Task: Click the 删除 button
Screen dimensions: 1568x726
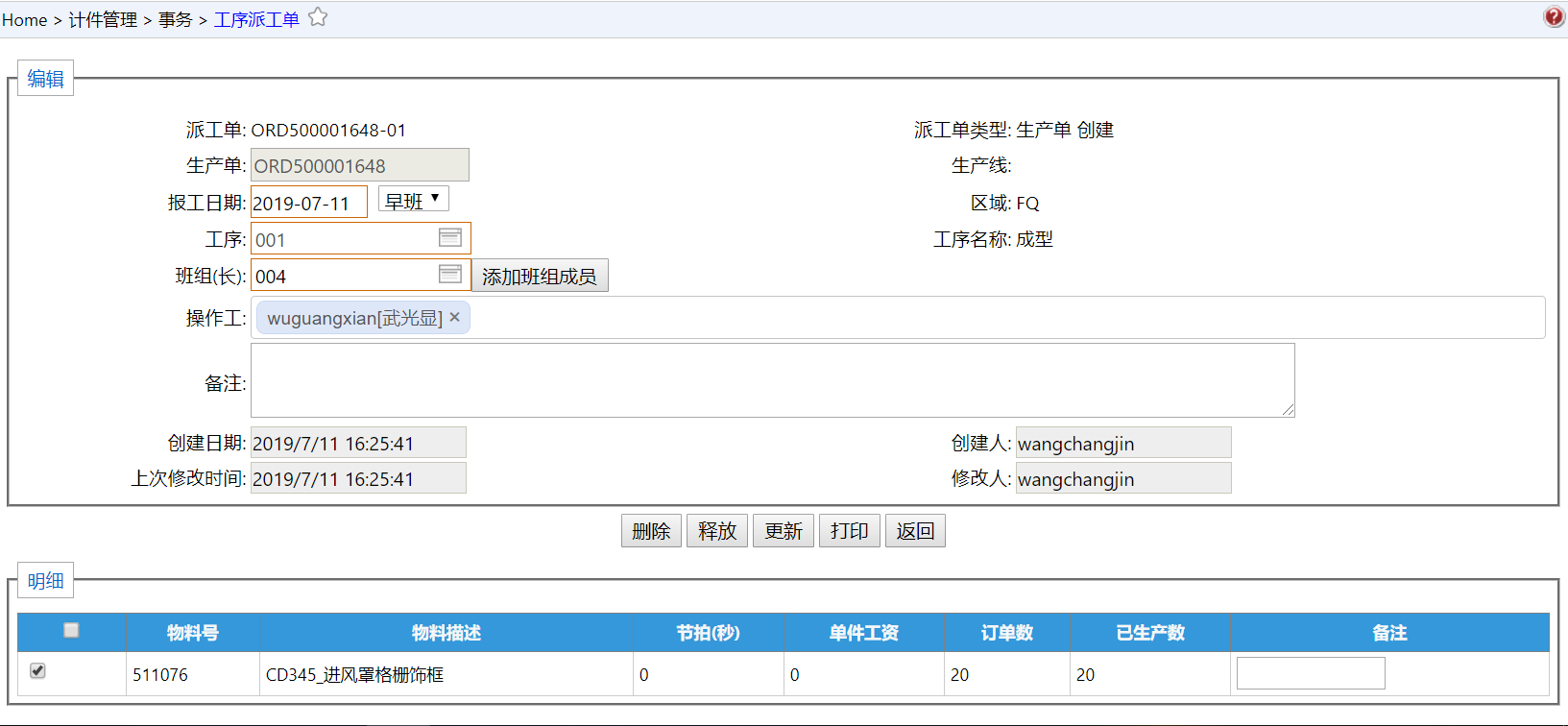Action: [x=652, y=531]
